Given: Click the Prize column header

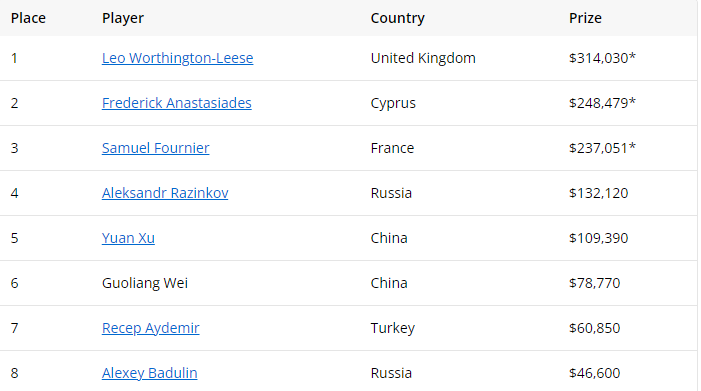Looking at the screenshot, I should 585,18.
